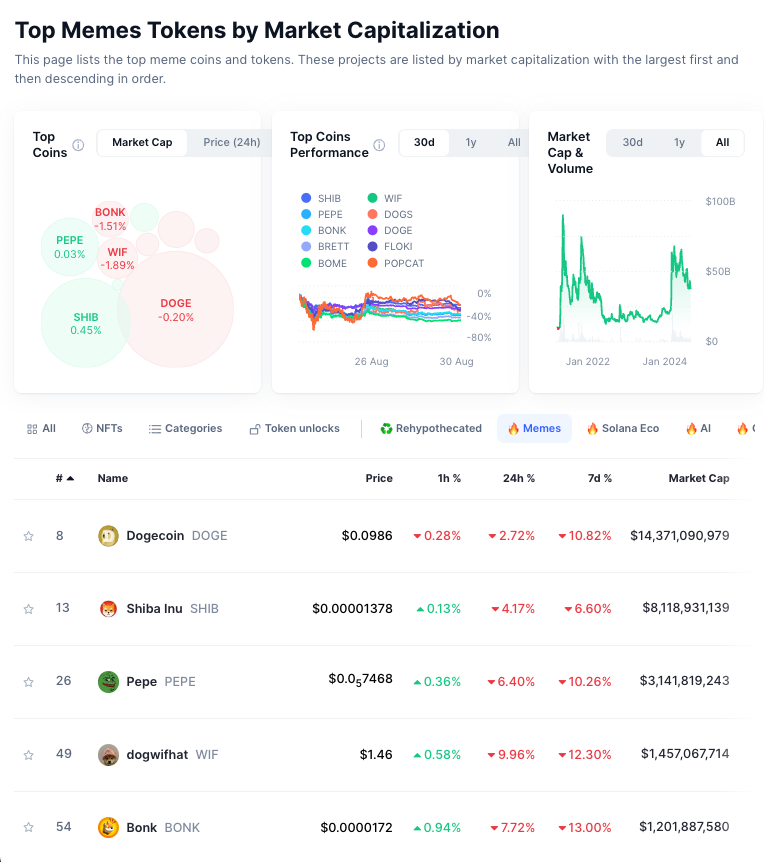Select the Memes tab
The image size is (764, 862).
click(x=534, y=429)
